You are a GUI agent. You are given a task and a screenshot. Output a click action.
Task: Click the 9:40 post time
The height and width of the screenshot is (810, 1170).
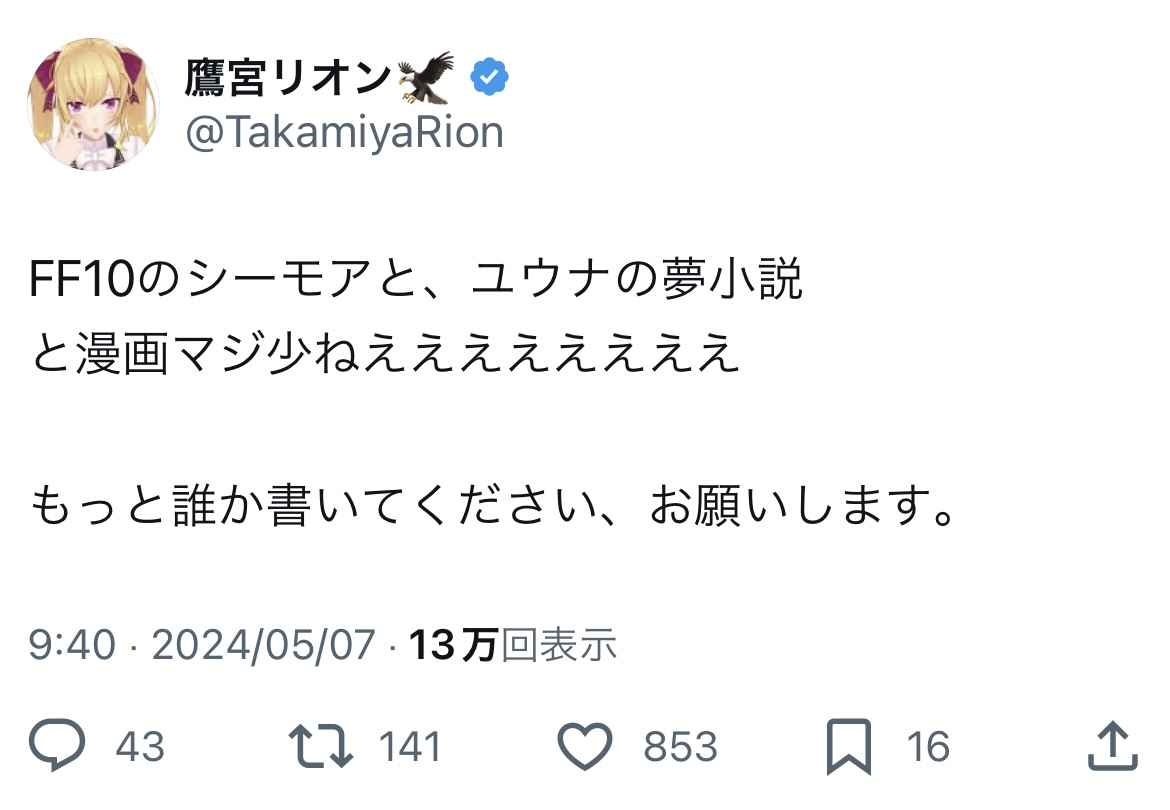pos(72,646)
